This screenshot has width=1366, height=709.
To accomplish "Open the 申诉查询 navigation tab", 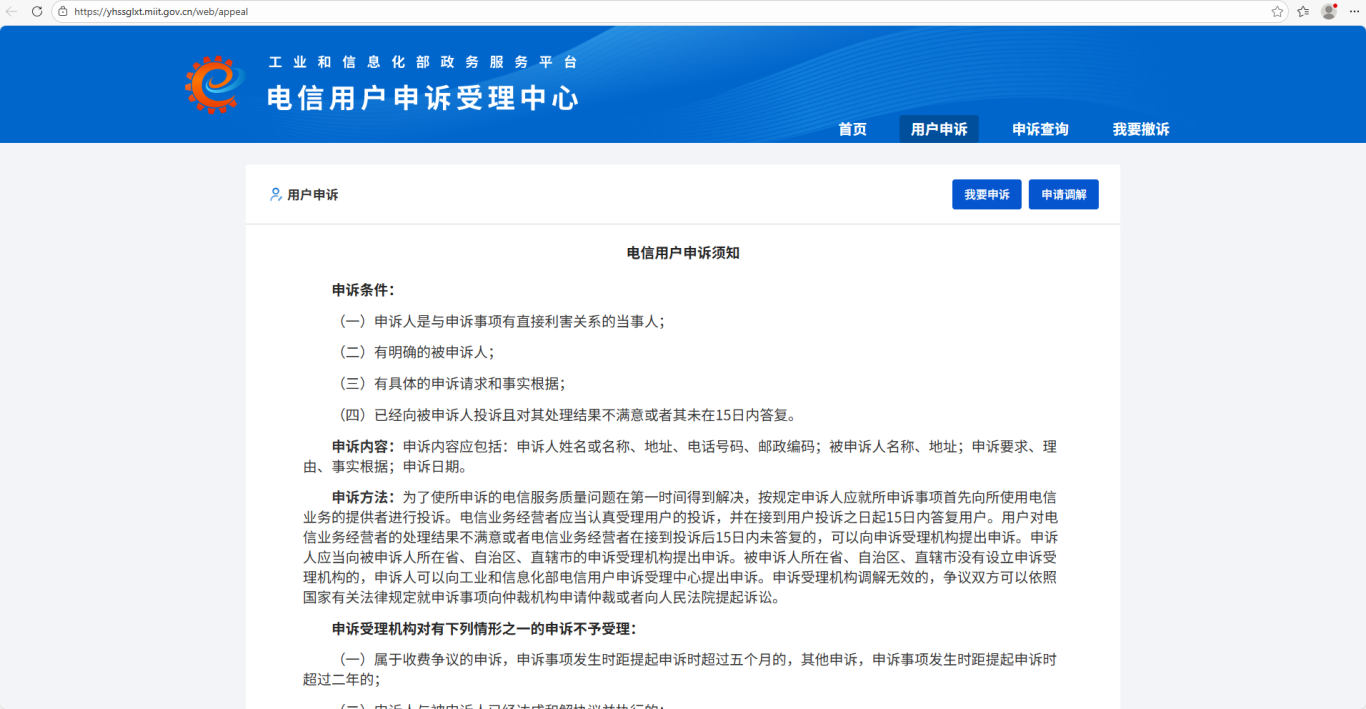I will point(1040,129).
